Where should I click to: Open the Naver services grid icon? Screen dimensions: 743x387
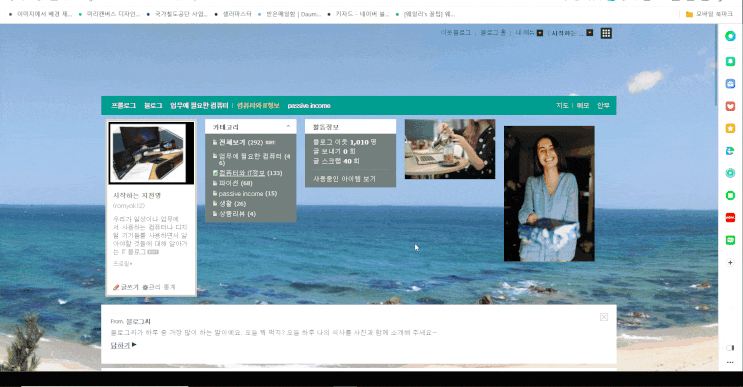(x=606, y=33)
